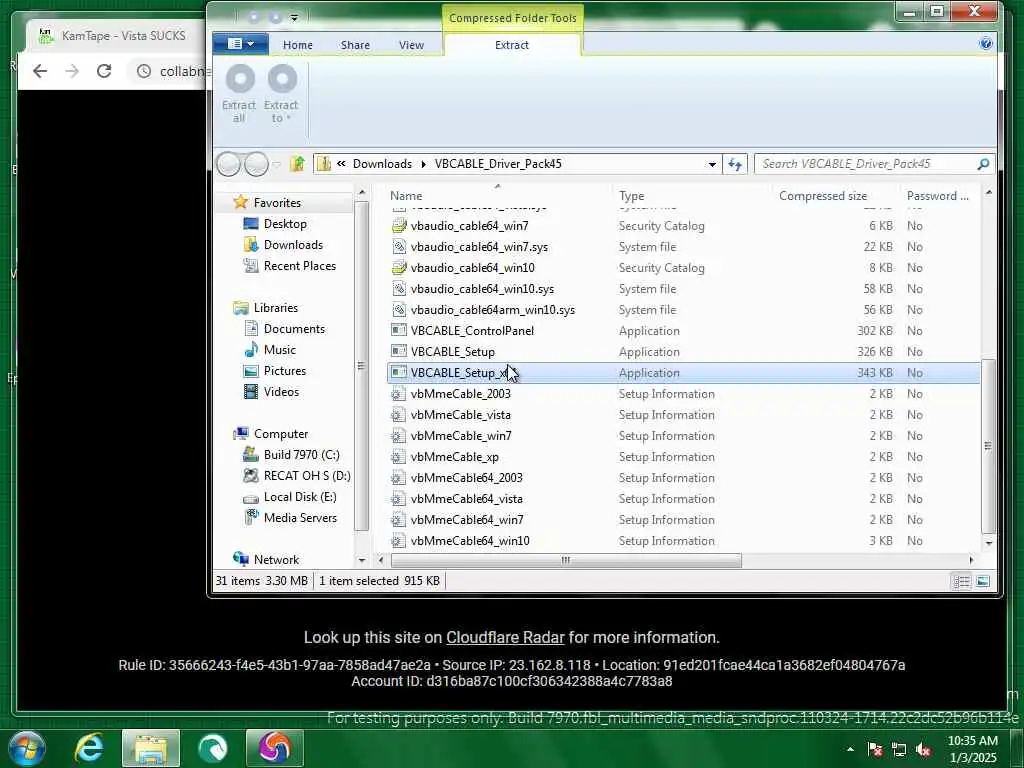The height and width of the screenshot is (768, 1024).
Task: Click the Up folder icon in address bar
Action: (298, 163)
